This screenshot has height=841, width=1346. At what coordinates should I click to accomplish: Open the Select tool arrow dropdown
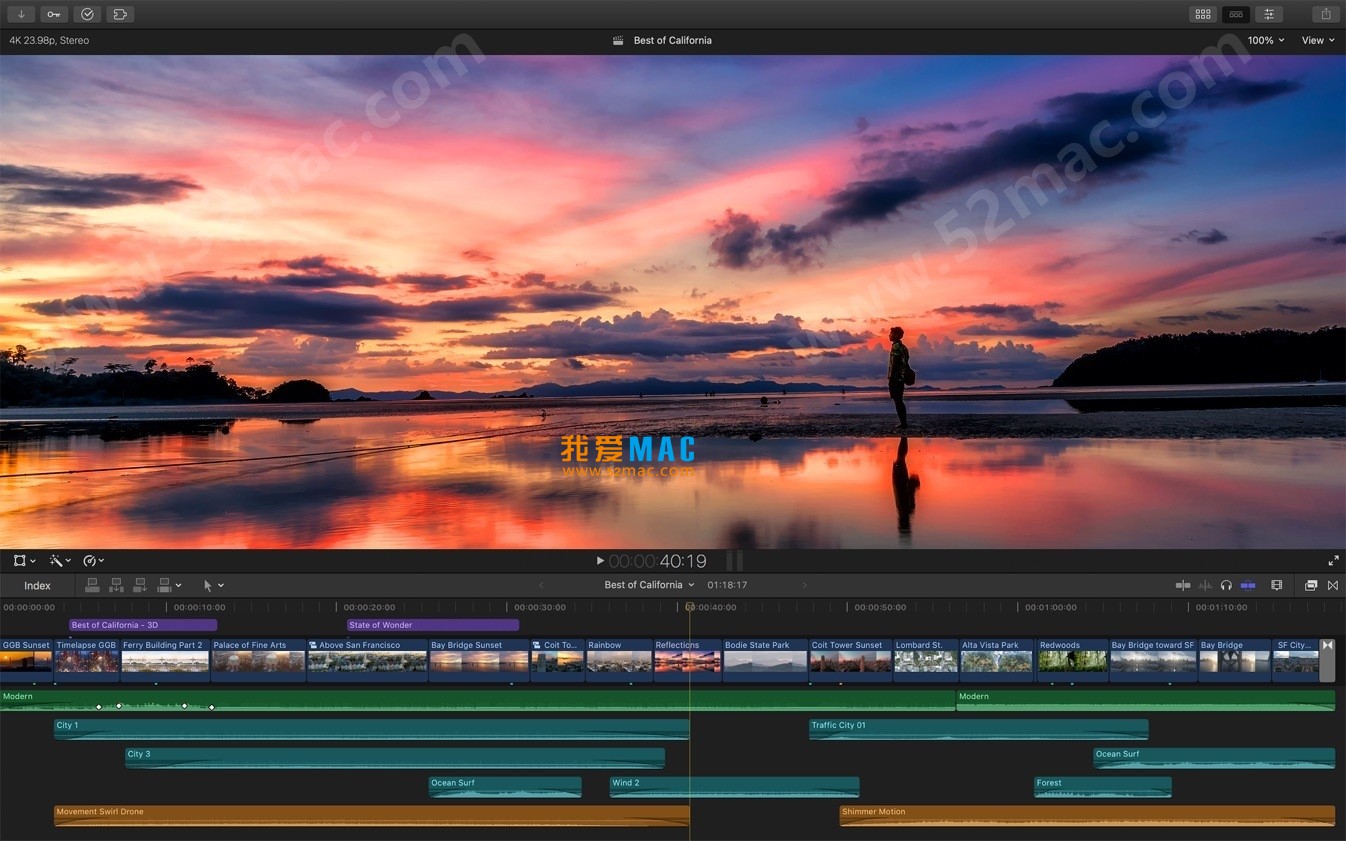coord(213,585)
